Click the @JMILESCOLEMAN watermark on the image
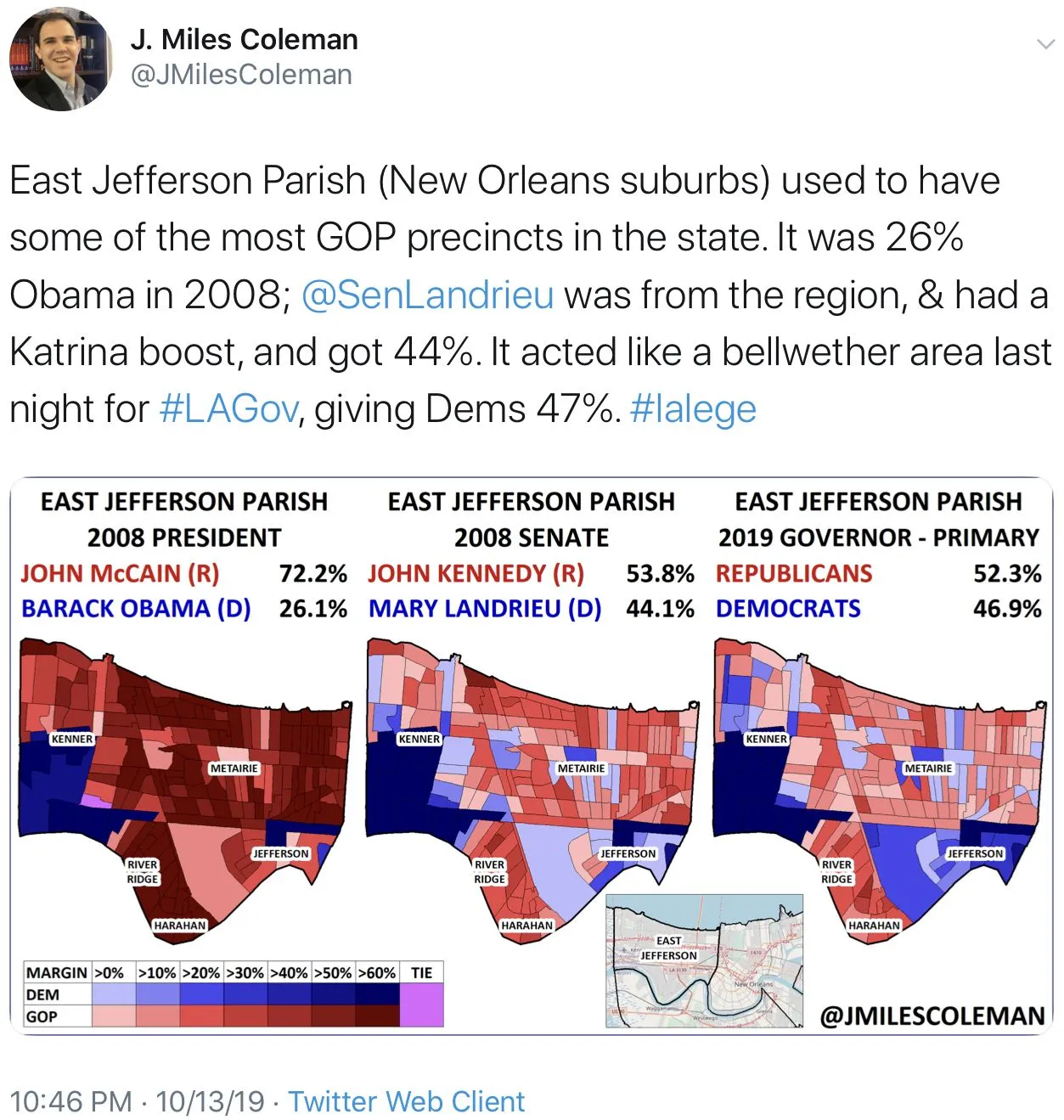Image resolution: width=1064 pixels, height=1120 pixels. click(x=932, y=1016)
